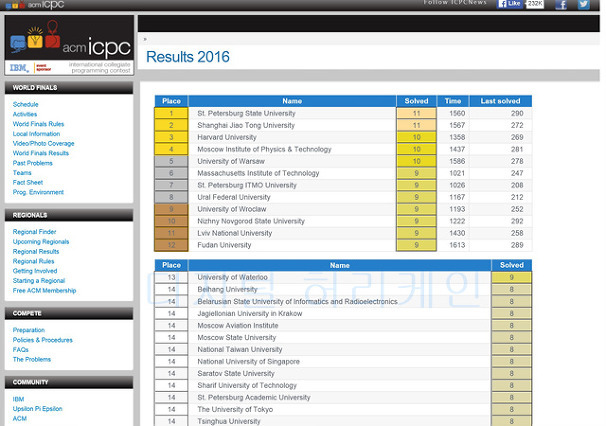Select Moscow Institute of Physics & Technology

[x=343, y=149]
